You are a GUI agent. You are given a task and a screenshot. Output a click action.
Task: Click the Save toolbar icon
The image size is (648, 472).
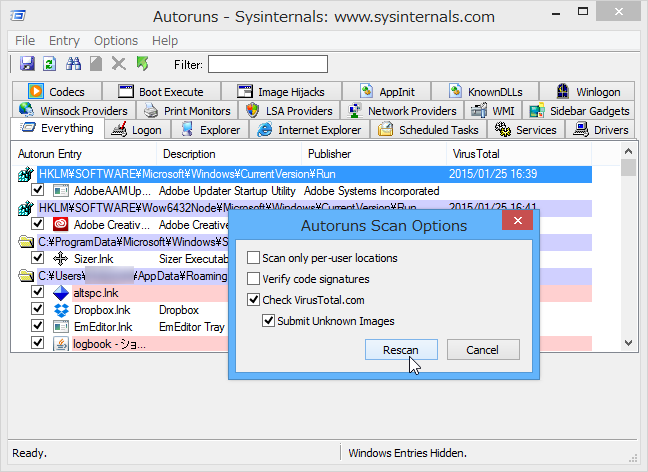[x=27, y=64]
